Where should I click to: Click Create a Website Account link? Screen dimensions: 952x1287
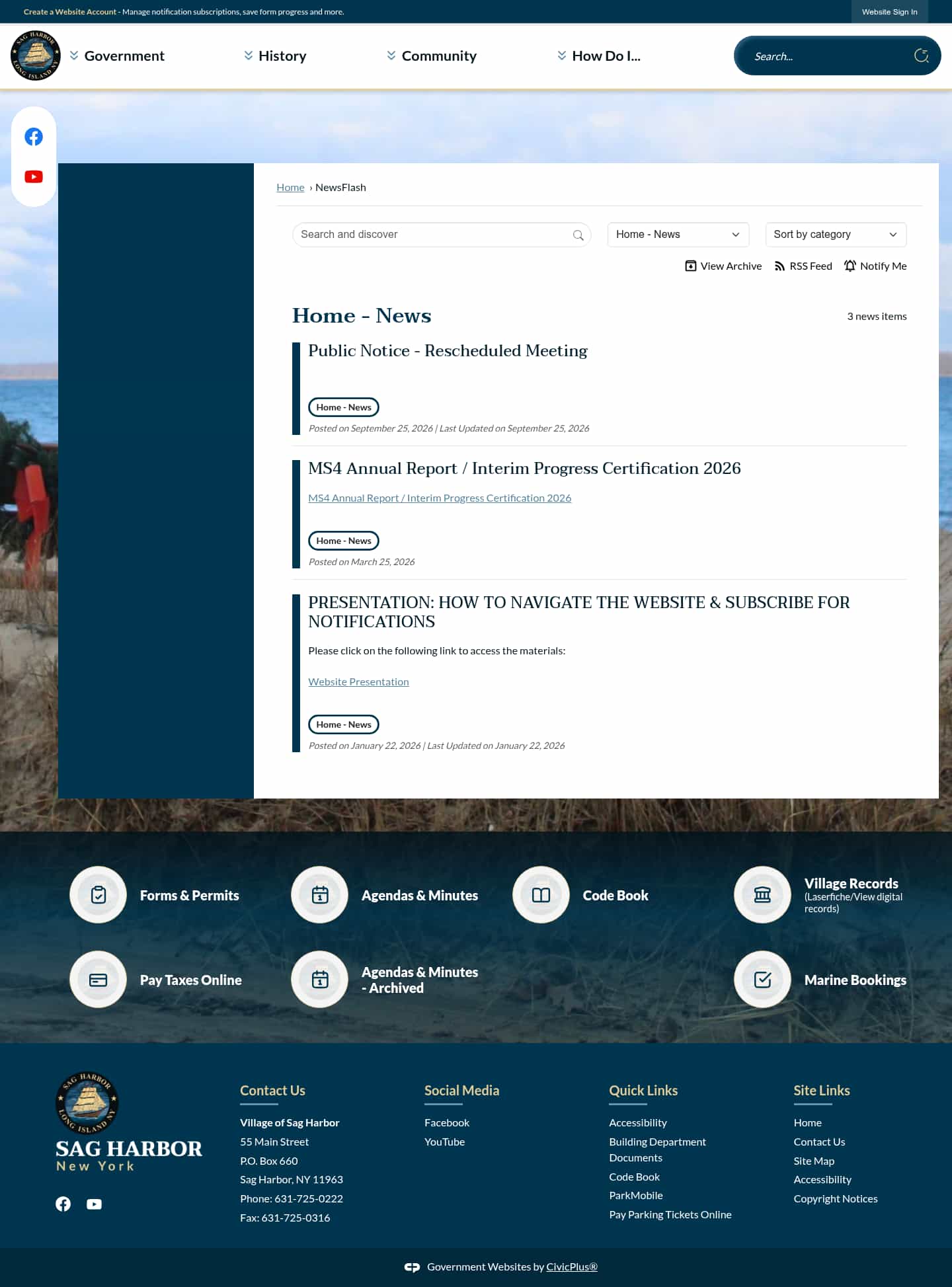click(70, 12)
